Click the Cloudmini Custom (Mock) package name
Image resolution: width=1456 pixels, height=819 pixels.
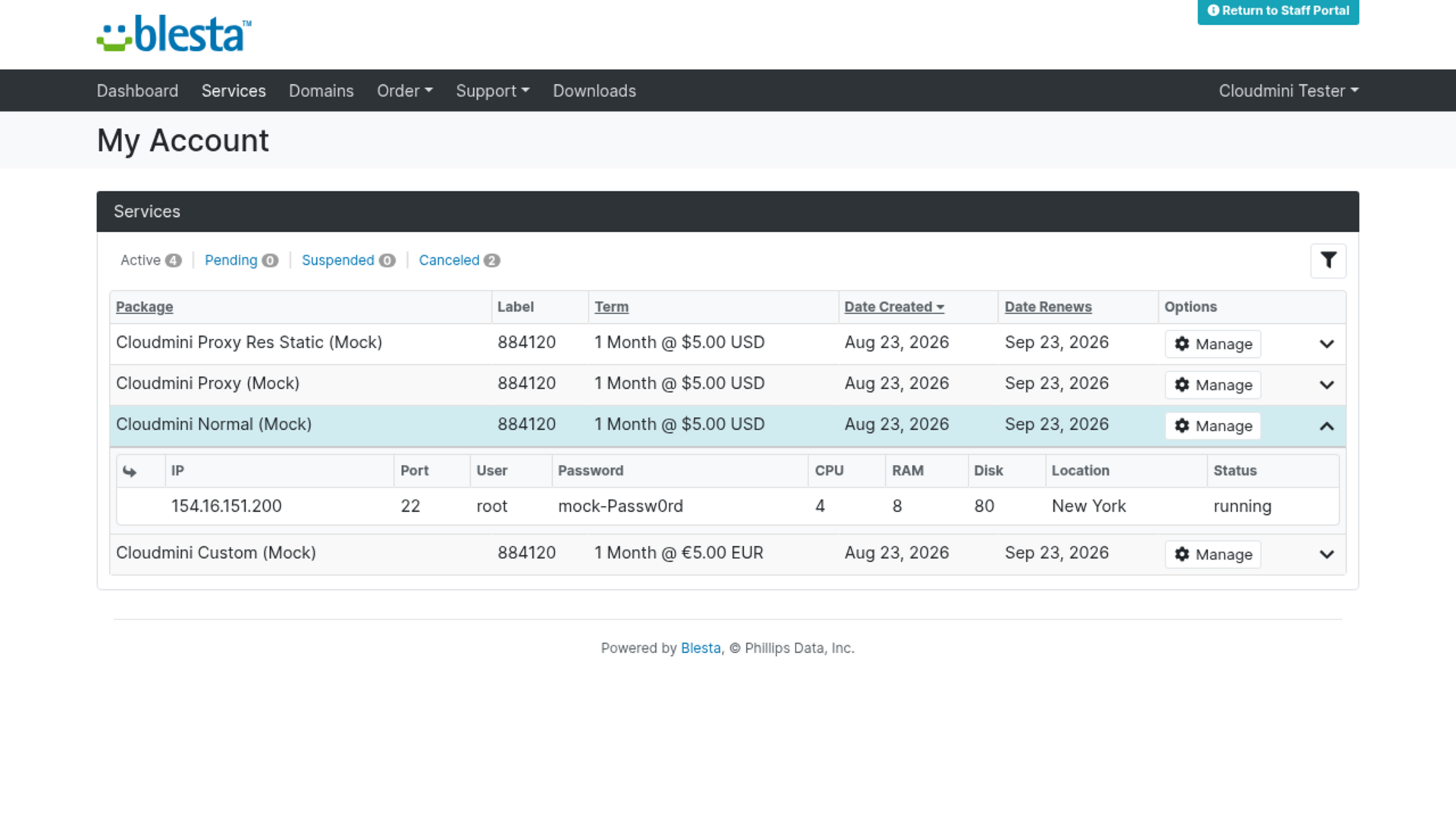click(215, 553)
